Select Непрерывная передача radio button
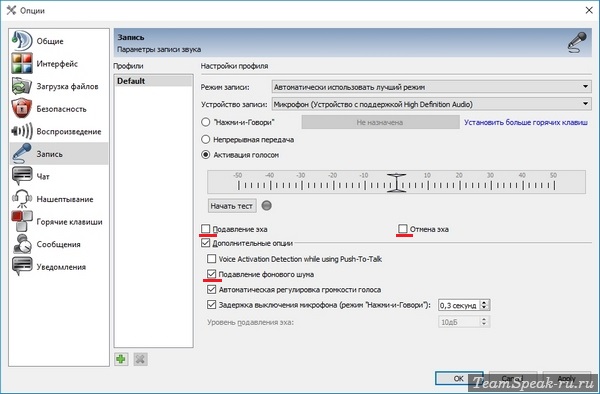The image size is (600, 394). click(x=205, y=139)
